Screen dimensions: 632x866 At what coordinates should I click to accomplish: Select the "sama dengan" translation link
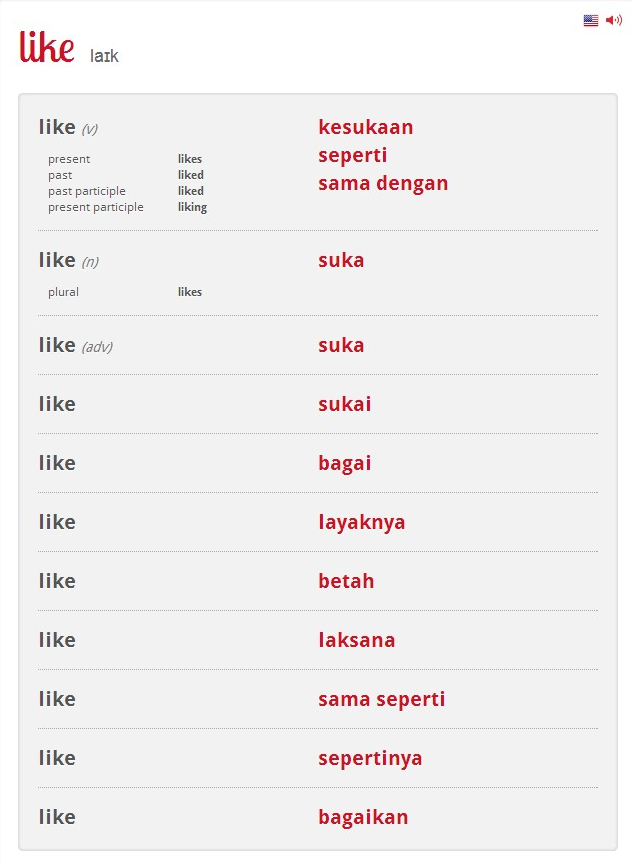(383, 183)
